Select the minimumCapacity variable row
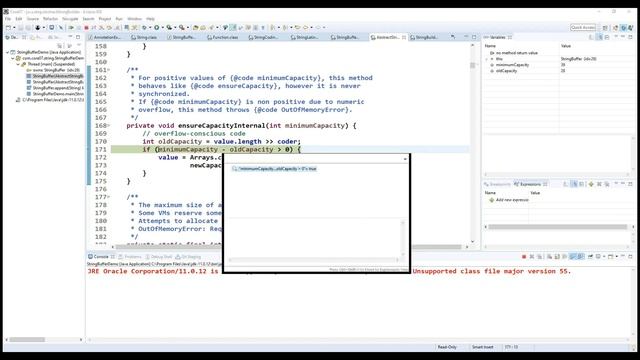 (558, 65)
